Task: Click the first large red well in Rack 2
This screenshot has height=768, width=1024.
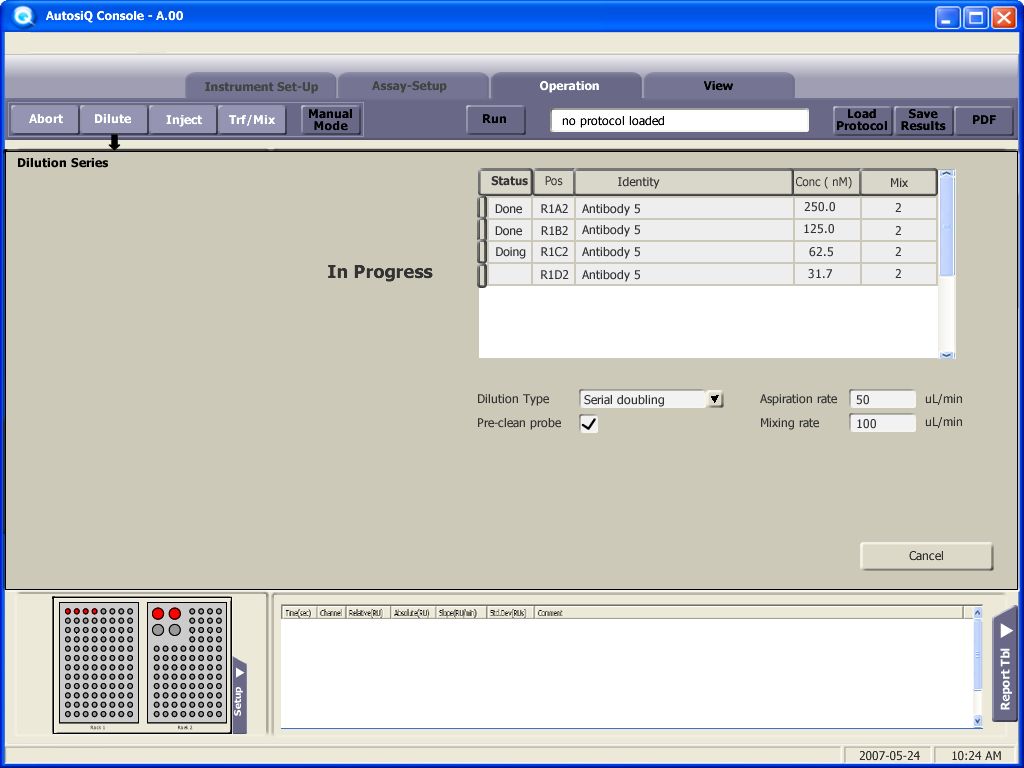Action: pyautogui.click(x=158, y=613)
